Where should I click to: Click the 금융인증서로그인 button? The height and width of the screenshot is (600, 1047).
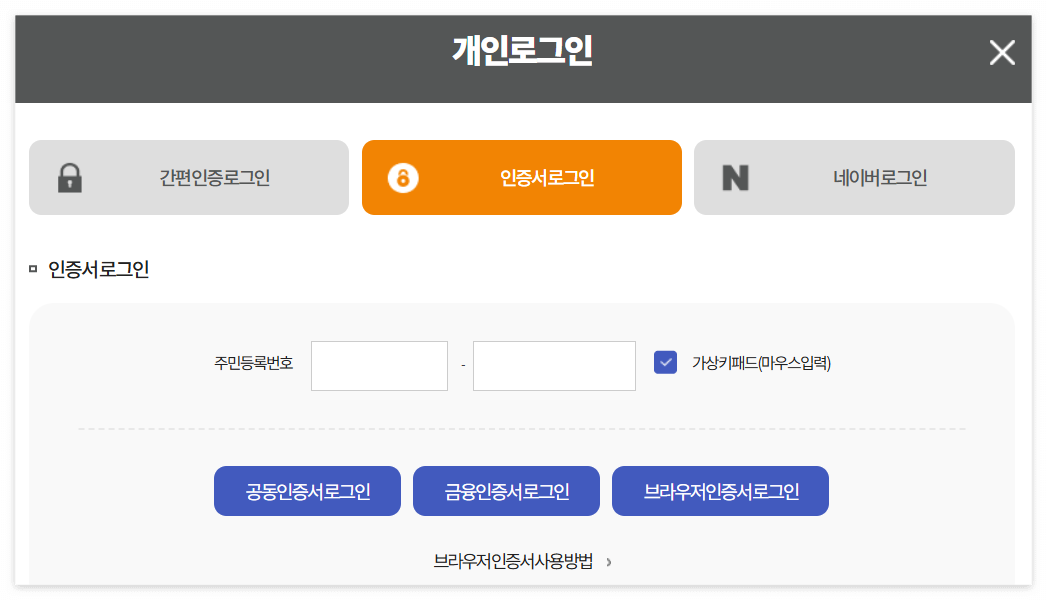(506, 490)
